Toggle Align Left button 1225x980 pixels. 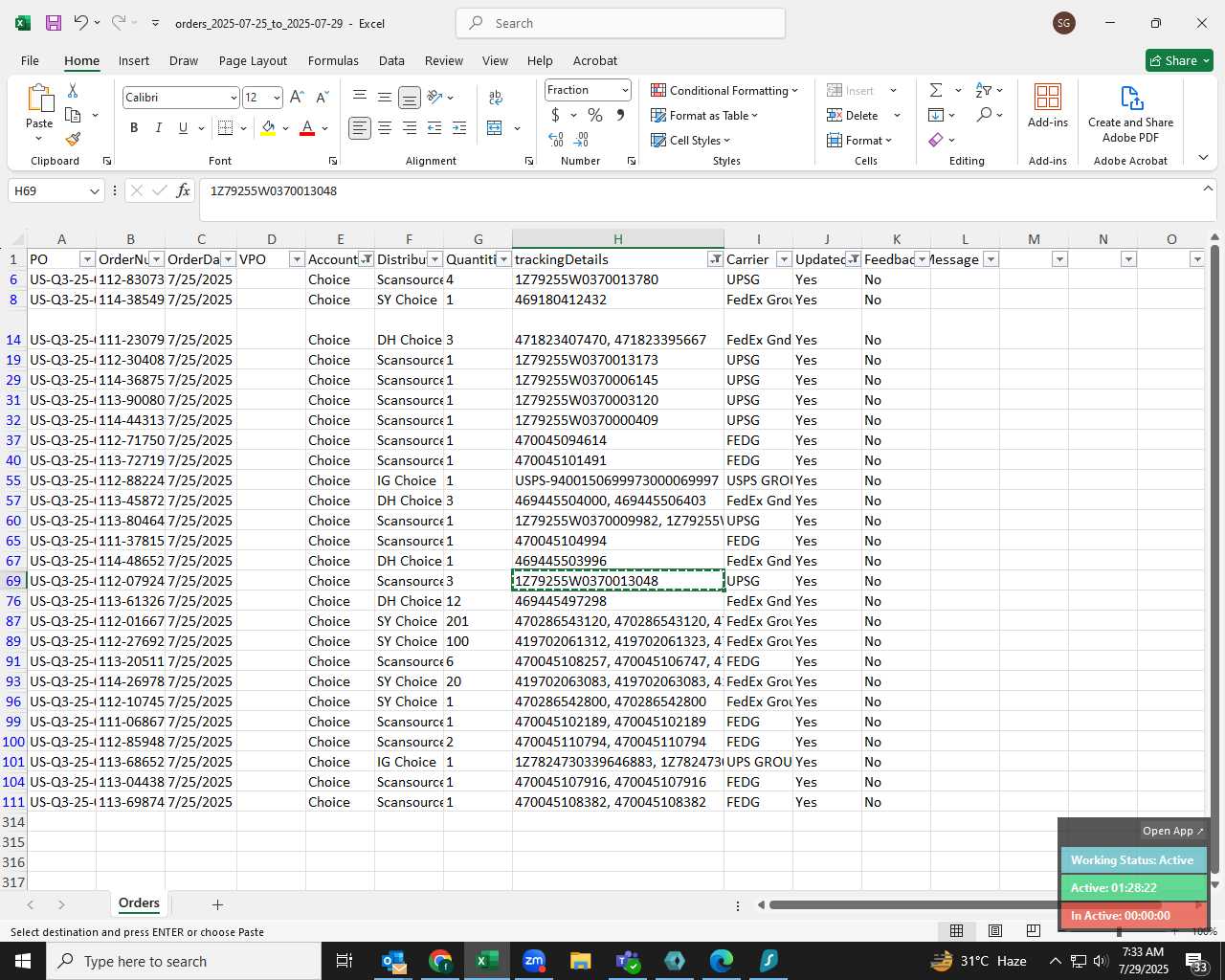click(360, 128)
